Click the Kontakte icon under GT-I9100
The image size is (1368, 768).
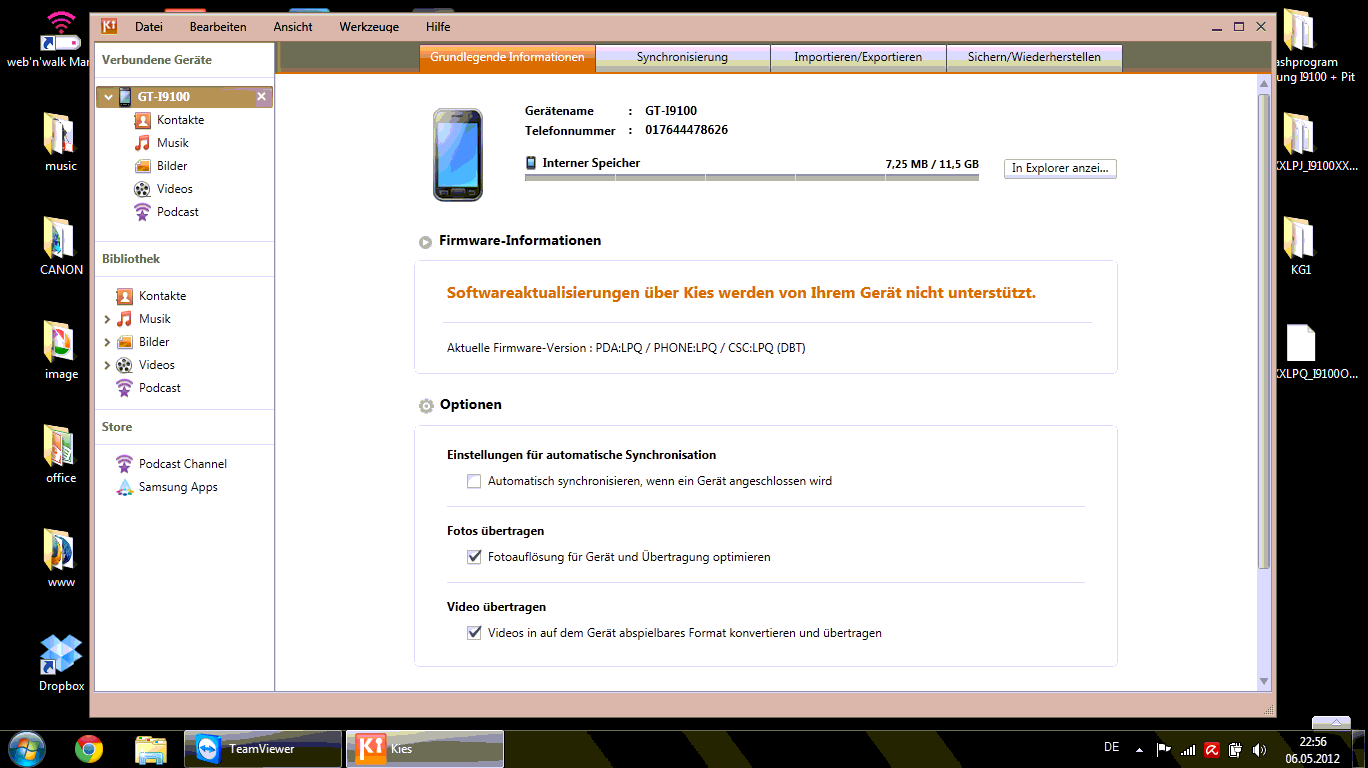coord(142,120)
